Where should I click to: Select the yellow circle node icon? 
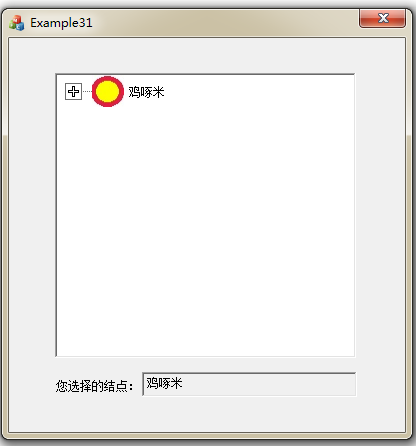click(108, 91)
